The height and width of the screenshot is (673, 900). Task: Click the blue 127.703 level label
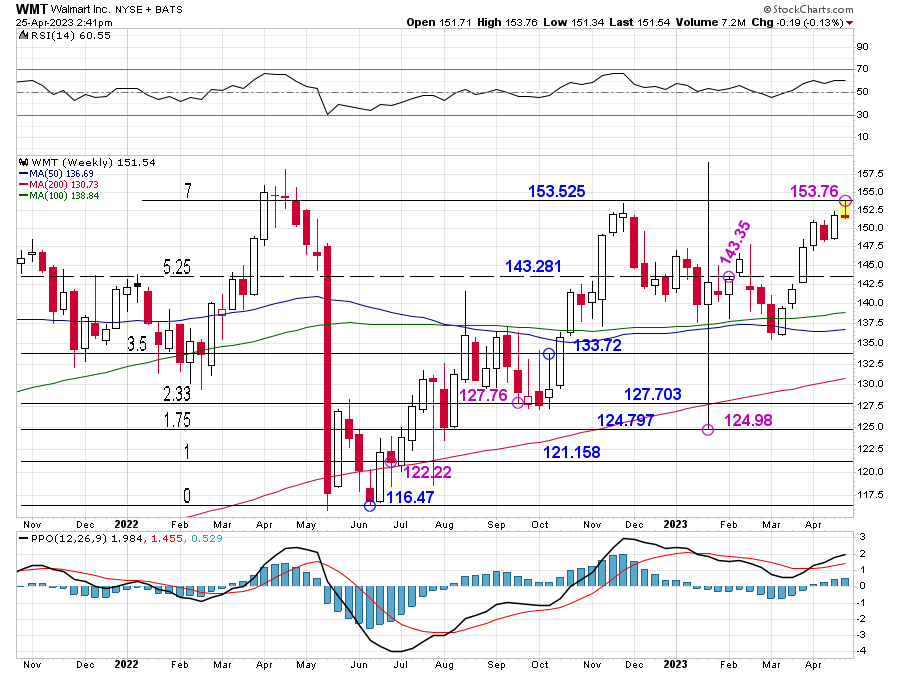(653, 394)
